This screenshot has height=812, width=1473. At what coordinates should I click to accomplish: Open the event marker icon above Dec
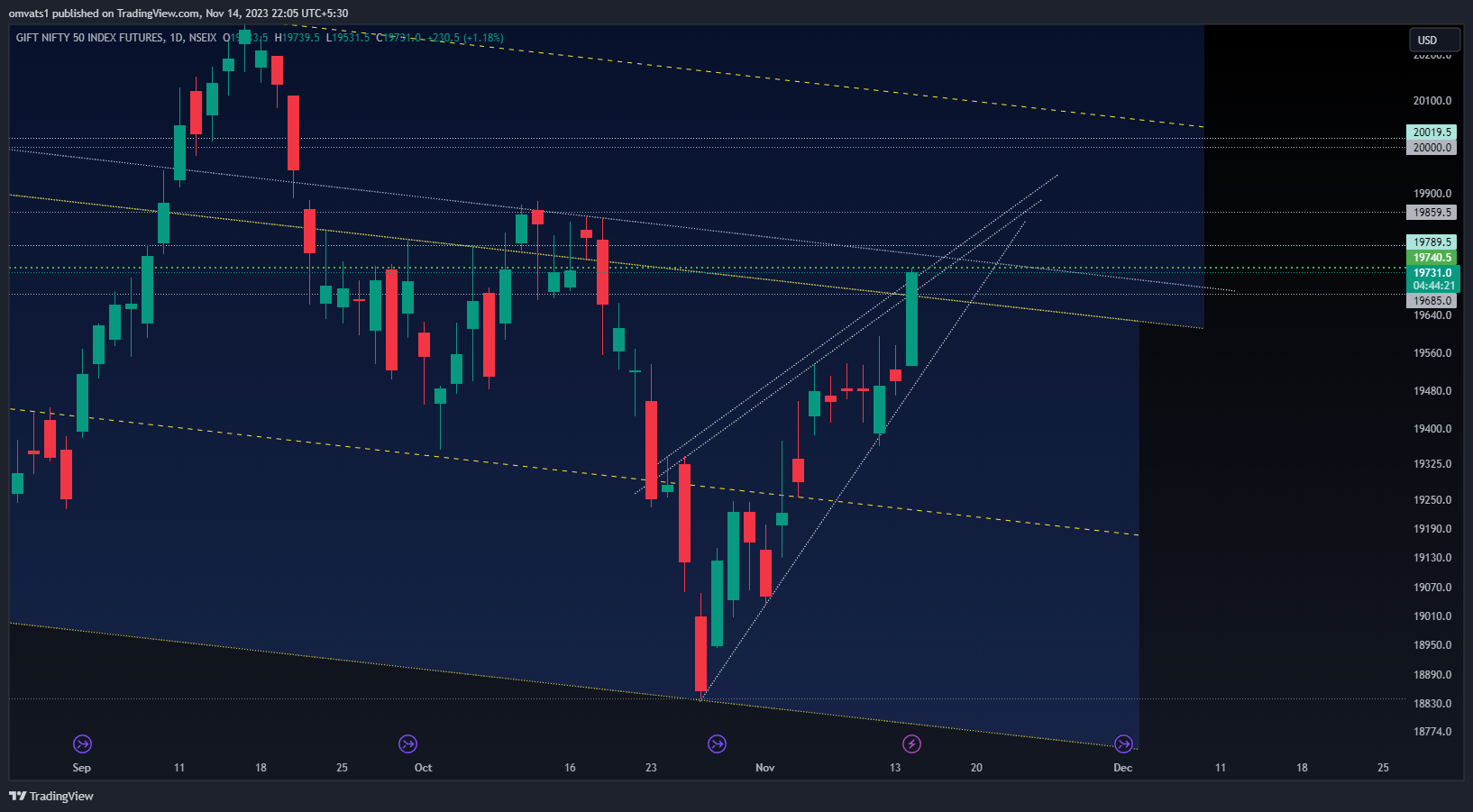(1123, 744)
